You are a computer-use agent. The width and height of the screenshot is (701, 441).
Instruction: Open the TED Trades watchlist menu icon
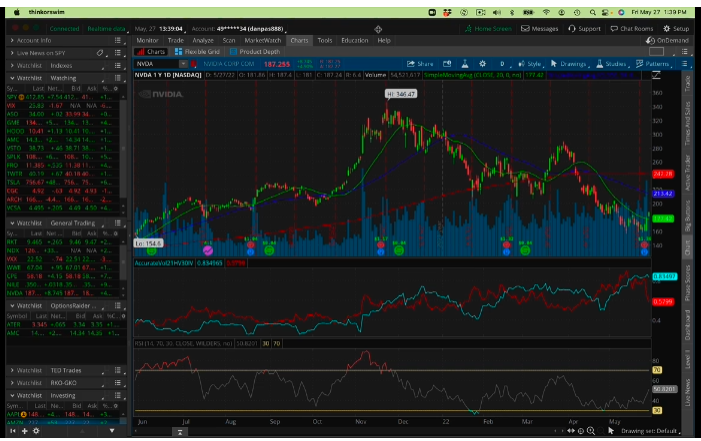coord(118,370)
